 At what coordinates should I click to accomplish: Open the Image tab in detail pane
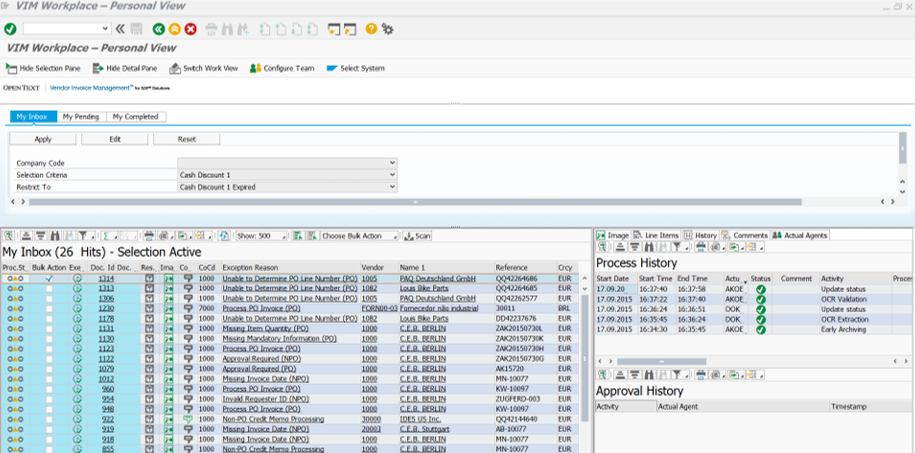tap(613, 235)
